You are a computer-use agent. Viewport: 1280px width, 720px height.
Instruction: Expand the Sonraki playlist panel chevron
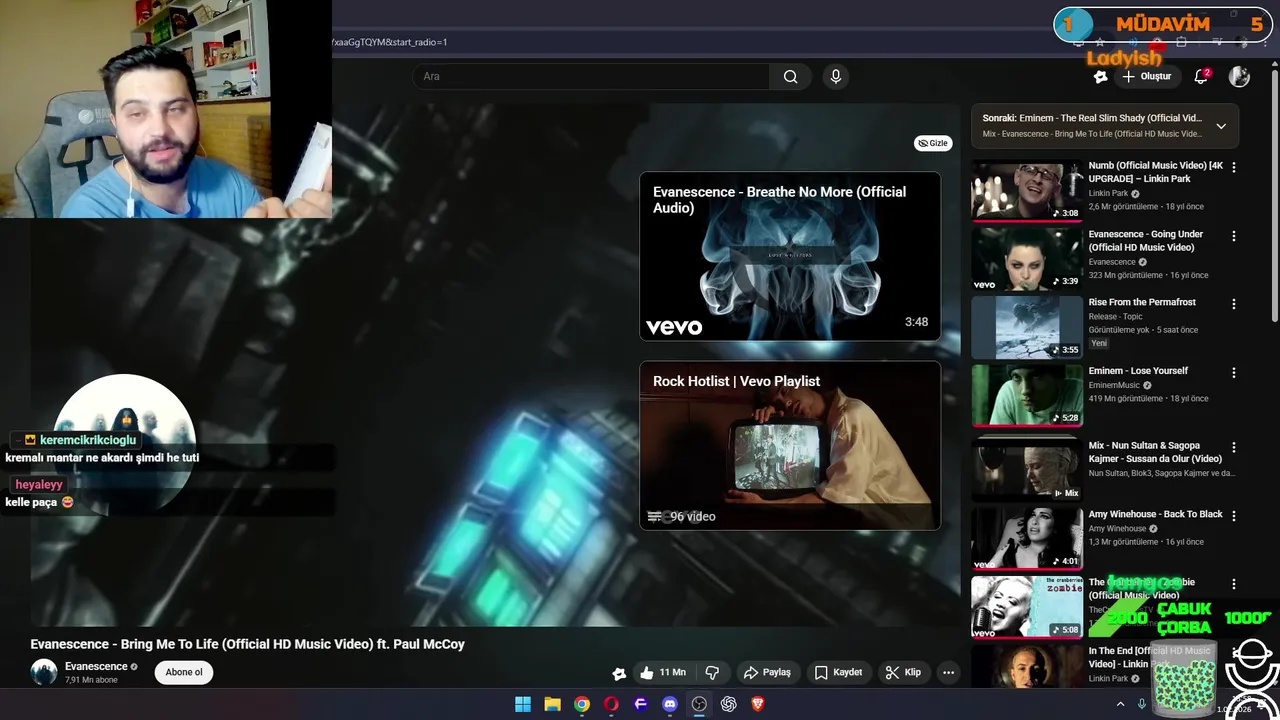(x=1221, y=126)
